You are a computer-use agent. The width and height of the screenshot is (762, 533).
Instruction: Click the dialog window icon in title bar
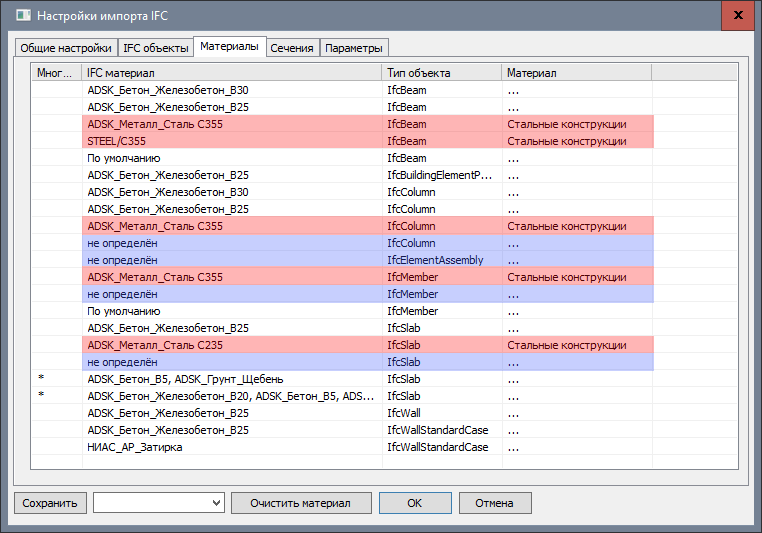pyautogui.click(x=20, y=16)
